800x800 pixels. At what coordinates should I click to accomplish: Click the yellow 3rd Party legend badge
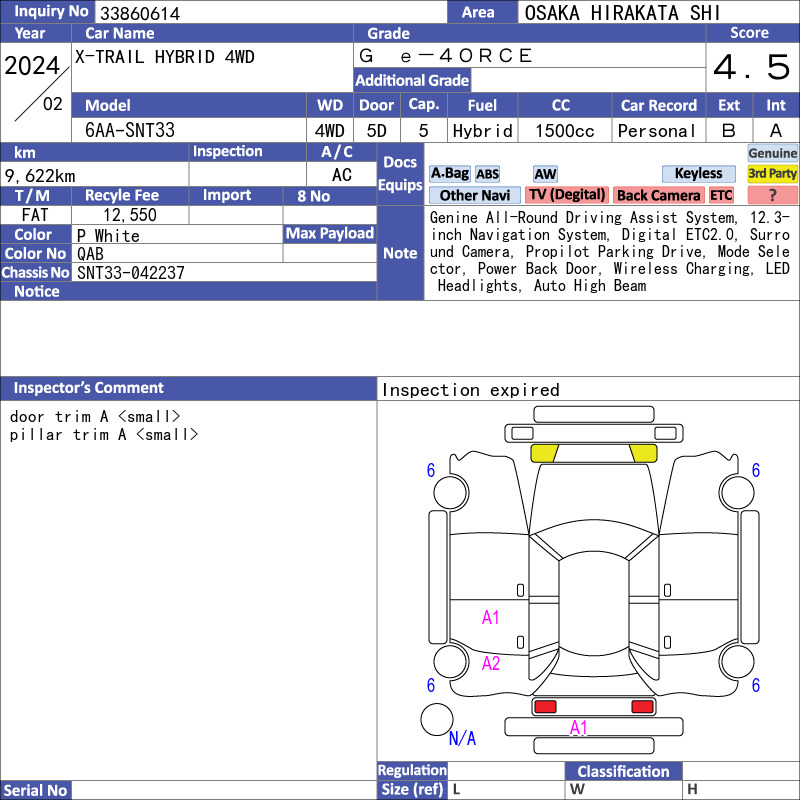click(x=772, y=173)
